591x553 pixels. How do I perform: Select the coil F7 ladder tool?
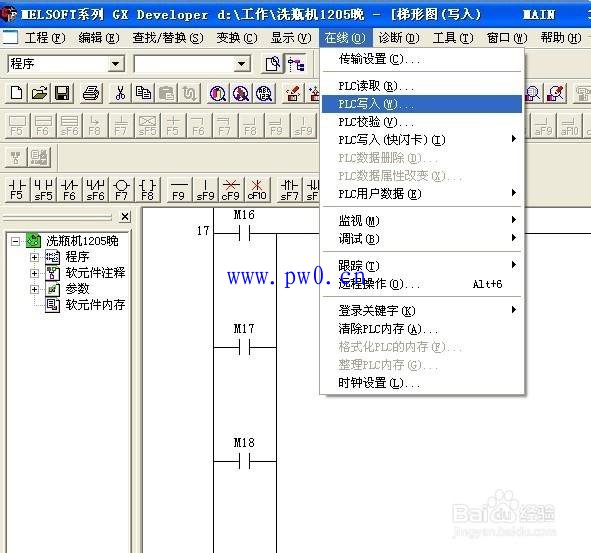click(121, 190)
